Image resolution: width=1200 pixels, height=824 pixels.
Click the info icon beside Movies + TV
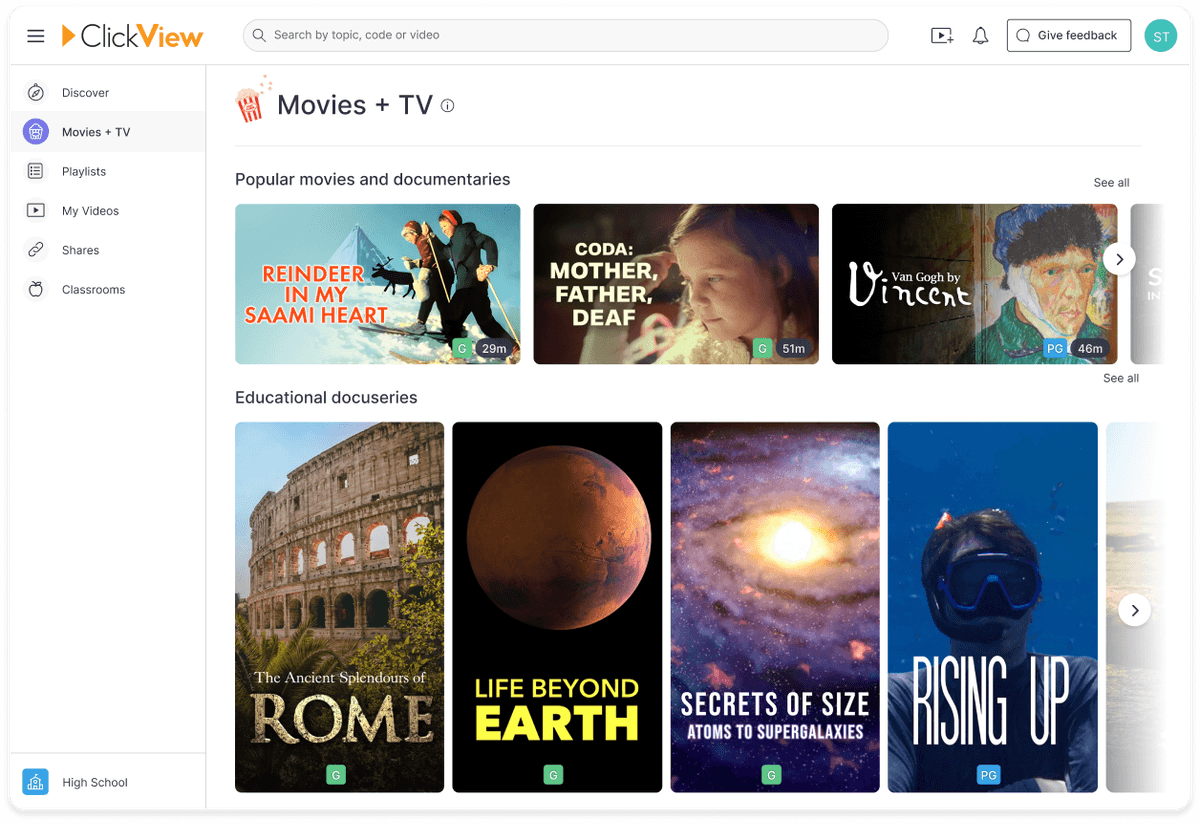(448, 106)
